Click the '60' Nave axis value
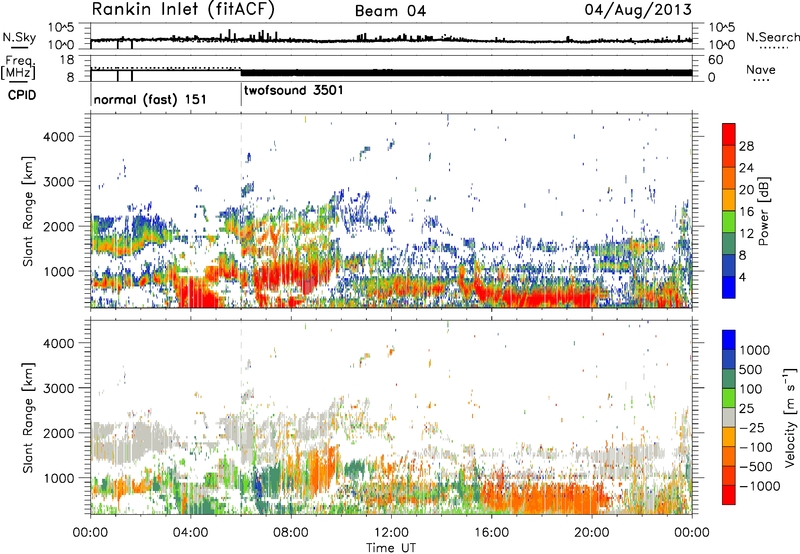This screenshot has height=554, width=800. pyautogui.click(x=715, y=60)
